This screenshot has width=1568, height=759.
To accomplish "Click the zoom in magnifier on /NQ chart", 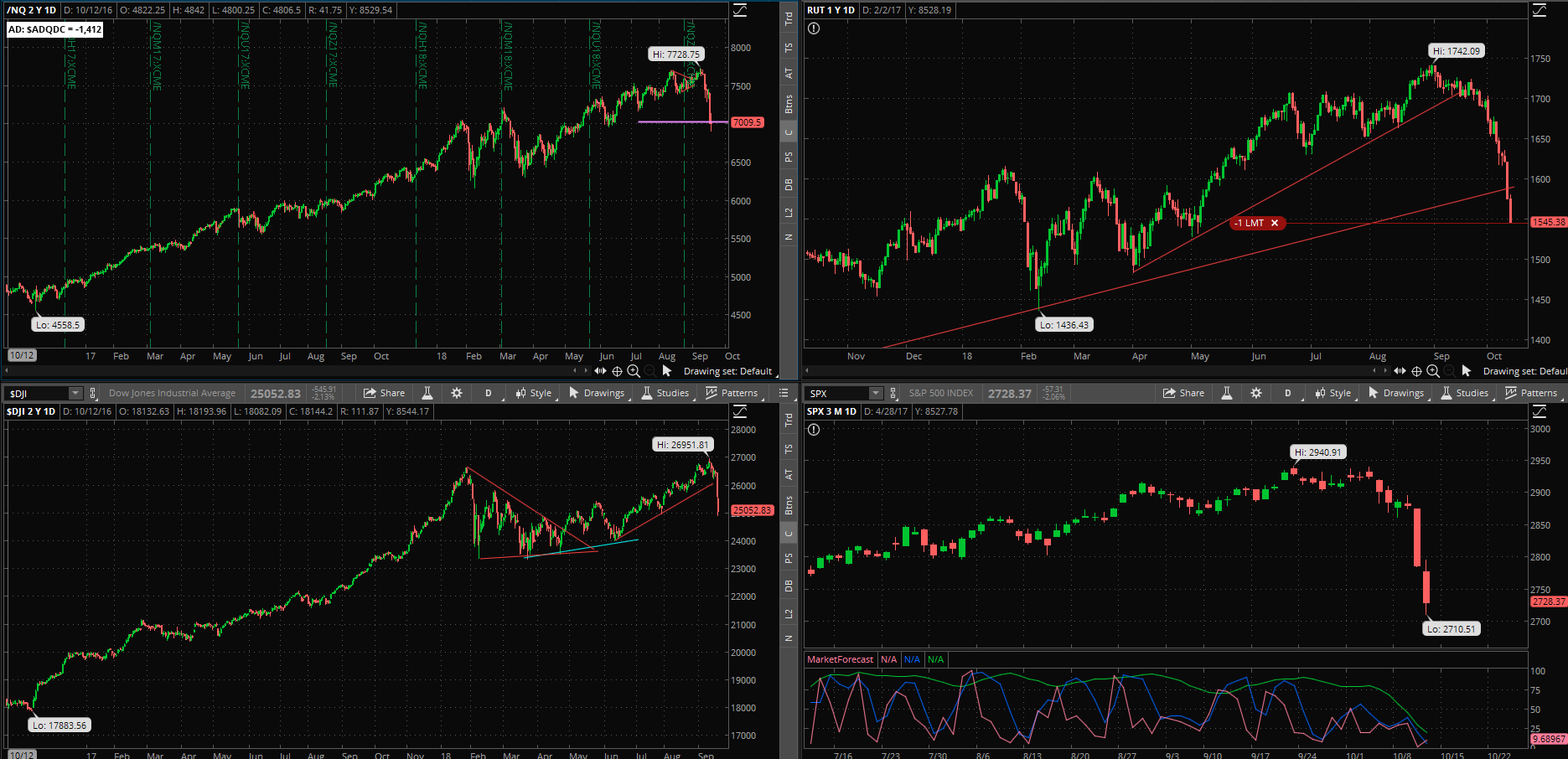I will click(x=634, y=370).
